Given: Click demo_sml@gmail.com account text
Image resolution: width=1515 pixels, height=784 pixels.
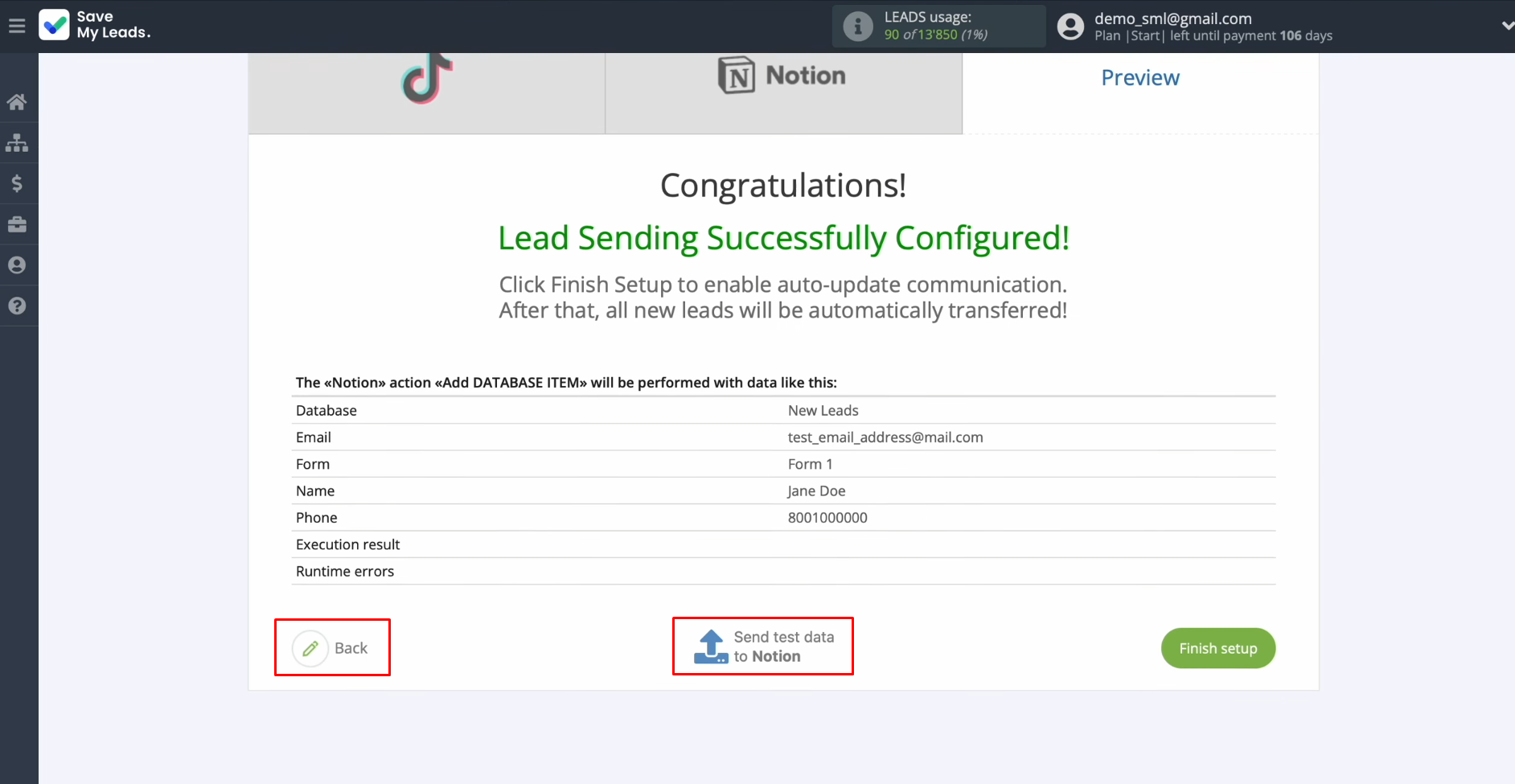Looking at the screenshot, I should click(1173, 18).
